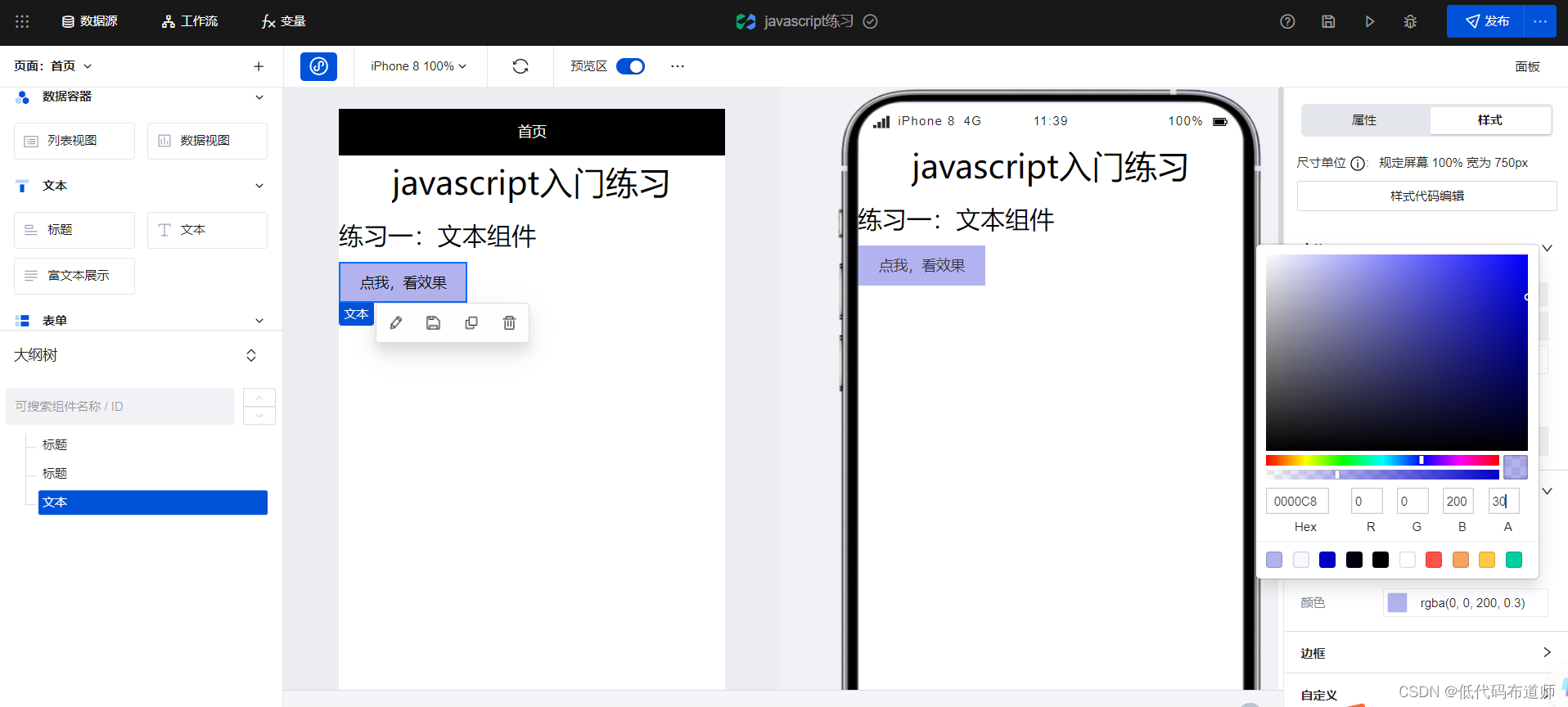Click the pencil edit icon on component toolbar
This screenshot has width=1568, height=707.
point(396,323)
